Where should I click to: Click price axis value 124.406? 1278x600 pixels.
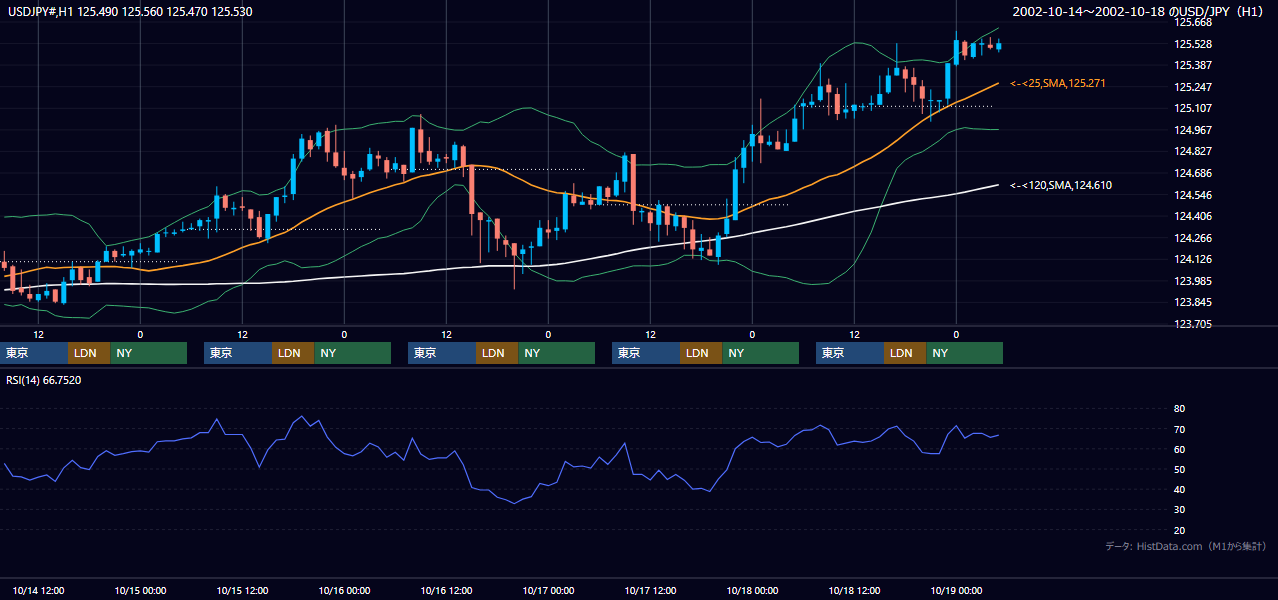point(1193,216)
